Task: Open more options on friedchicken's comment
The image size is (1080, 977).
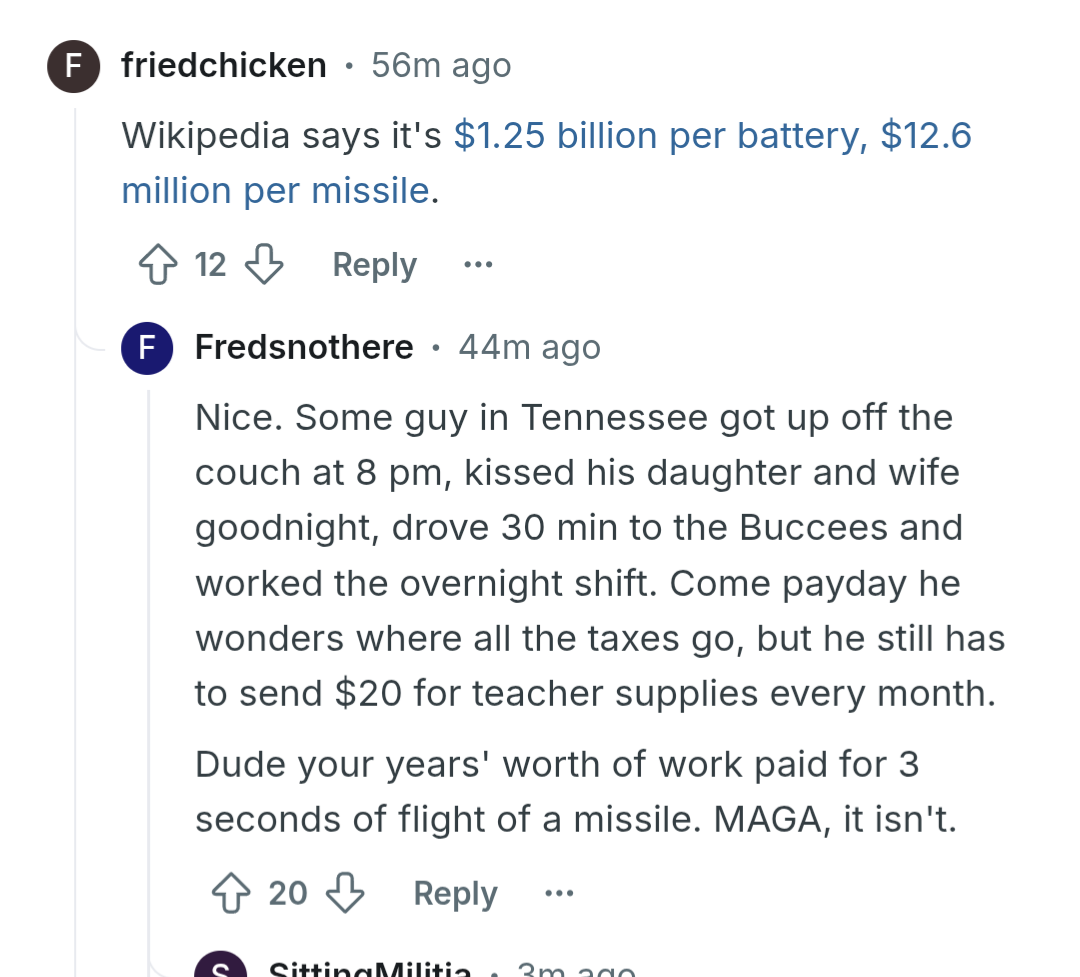Action: [x=478, y=265]
